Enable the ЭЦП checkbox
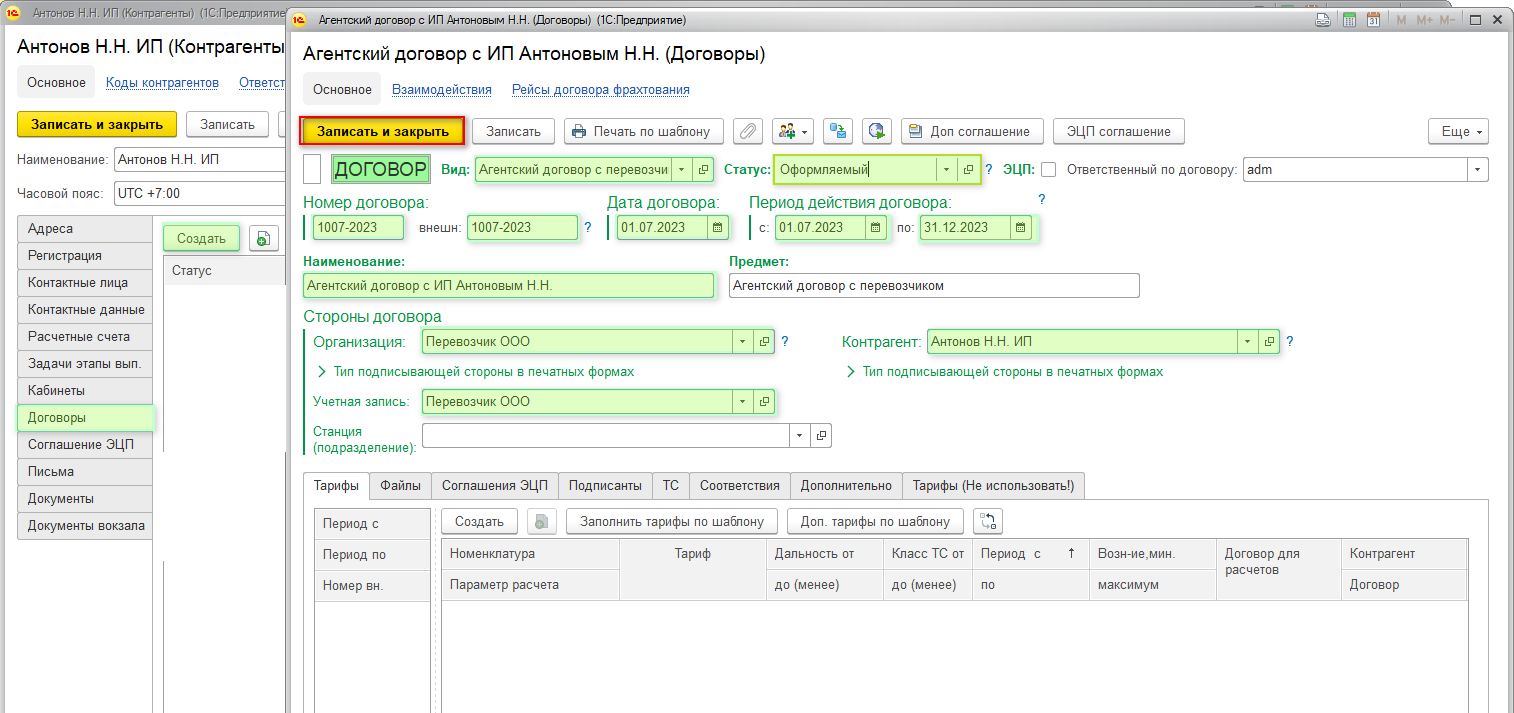 tap(1048, 170)
